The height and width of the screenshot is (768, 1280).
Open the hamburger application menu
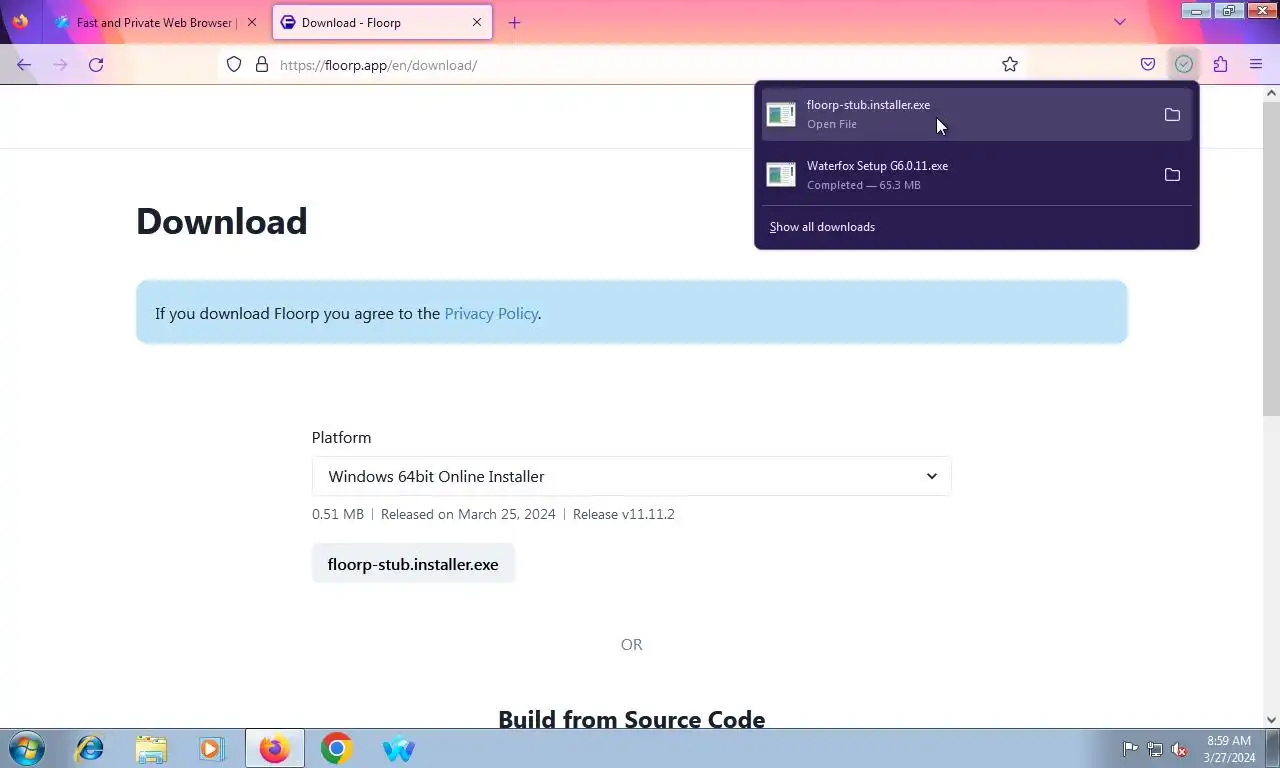[1256, 65]
